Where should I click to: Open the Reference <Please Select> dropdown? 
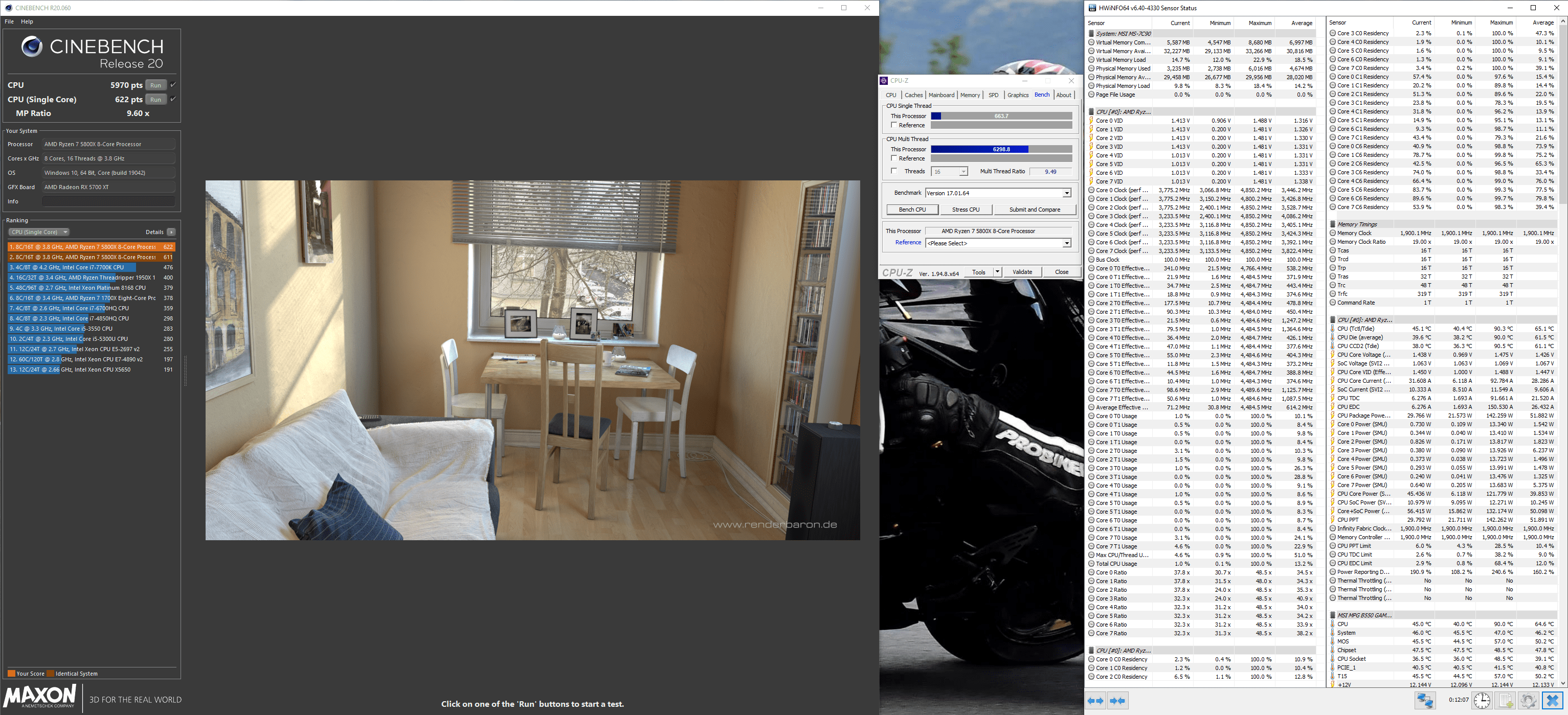coord(998,243)
